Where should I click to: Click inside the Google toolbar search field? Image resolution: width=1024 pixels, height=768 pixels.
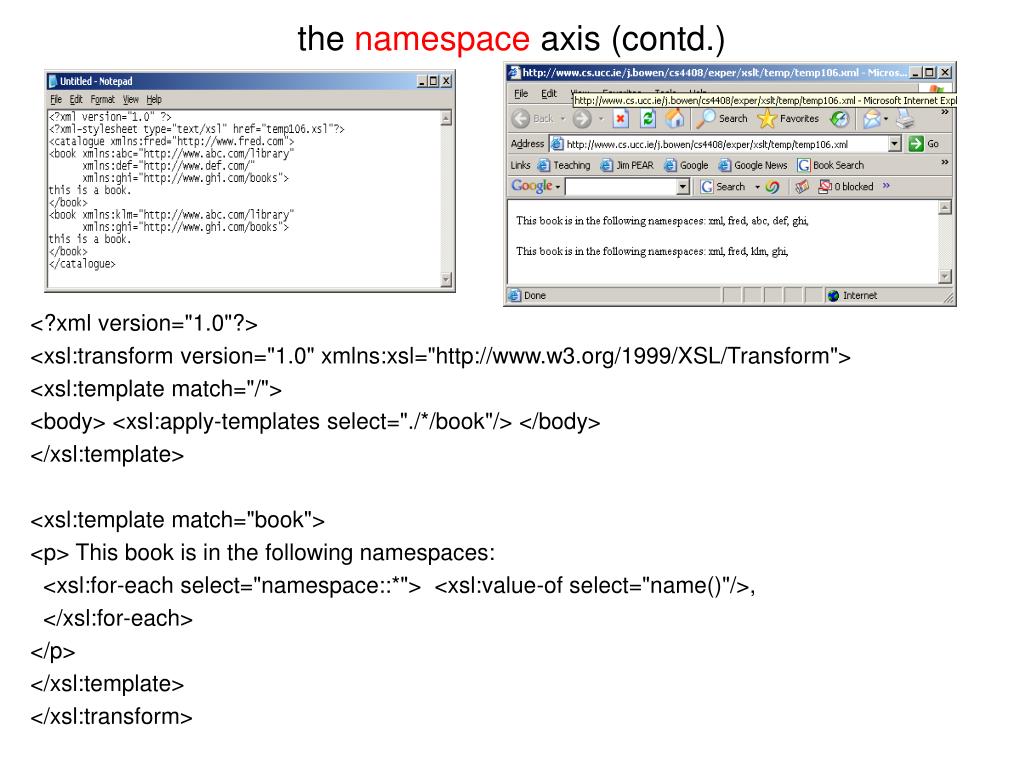621,187
